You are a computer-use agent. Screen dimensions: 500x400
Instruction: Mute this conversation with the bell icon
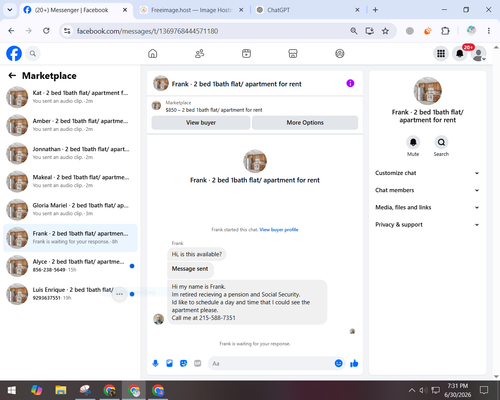tap(413, 142)
